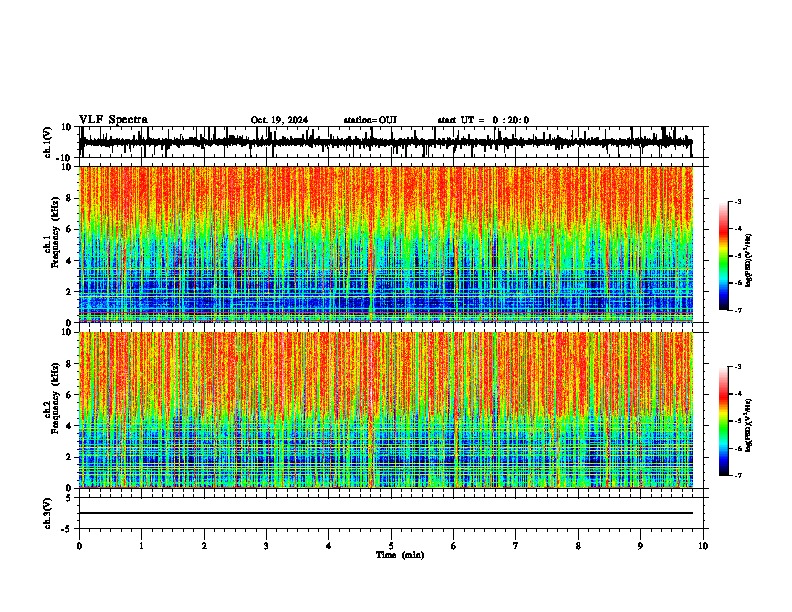Click the log(PSD) label beside ch.1 color bar
Viewport: 792px width, 612px height.
click(749, 260)
